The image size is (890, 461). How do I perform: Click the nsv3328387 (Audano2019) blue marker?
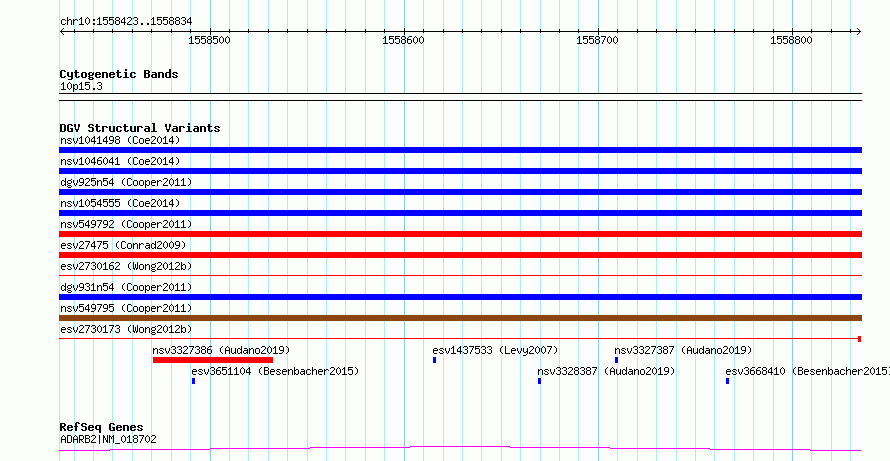pyautogui.click(x=539, y=381)
